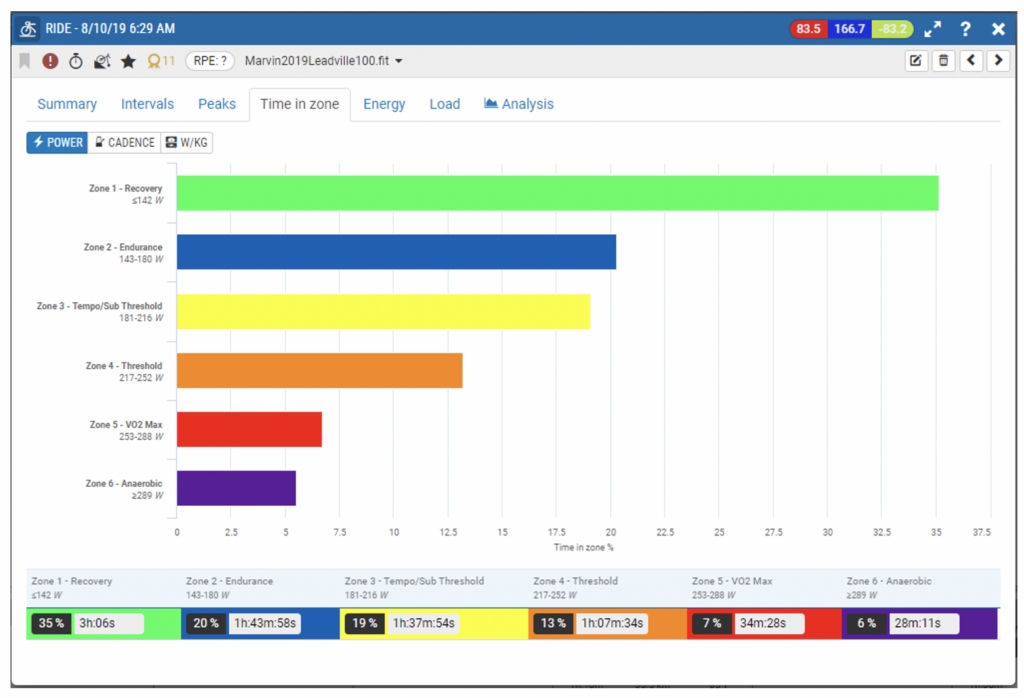
Task: Click the 28m:11s time value
Action: tap(924, 623)
